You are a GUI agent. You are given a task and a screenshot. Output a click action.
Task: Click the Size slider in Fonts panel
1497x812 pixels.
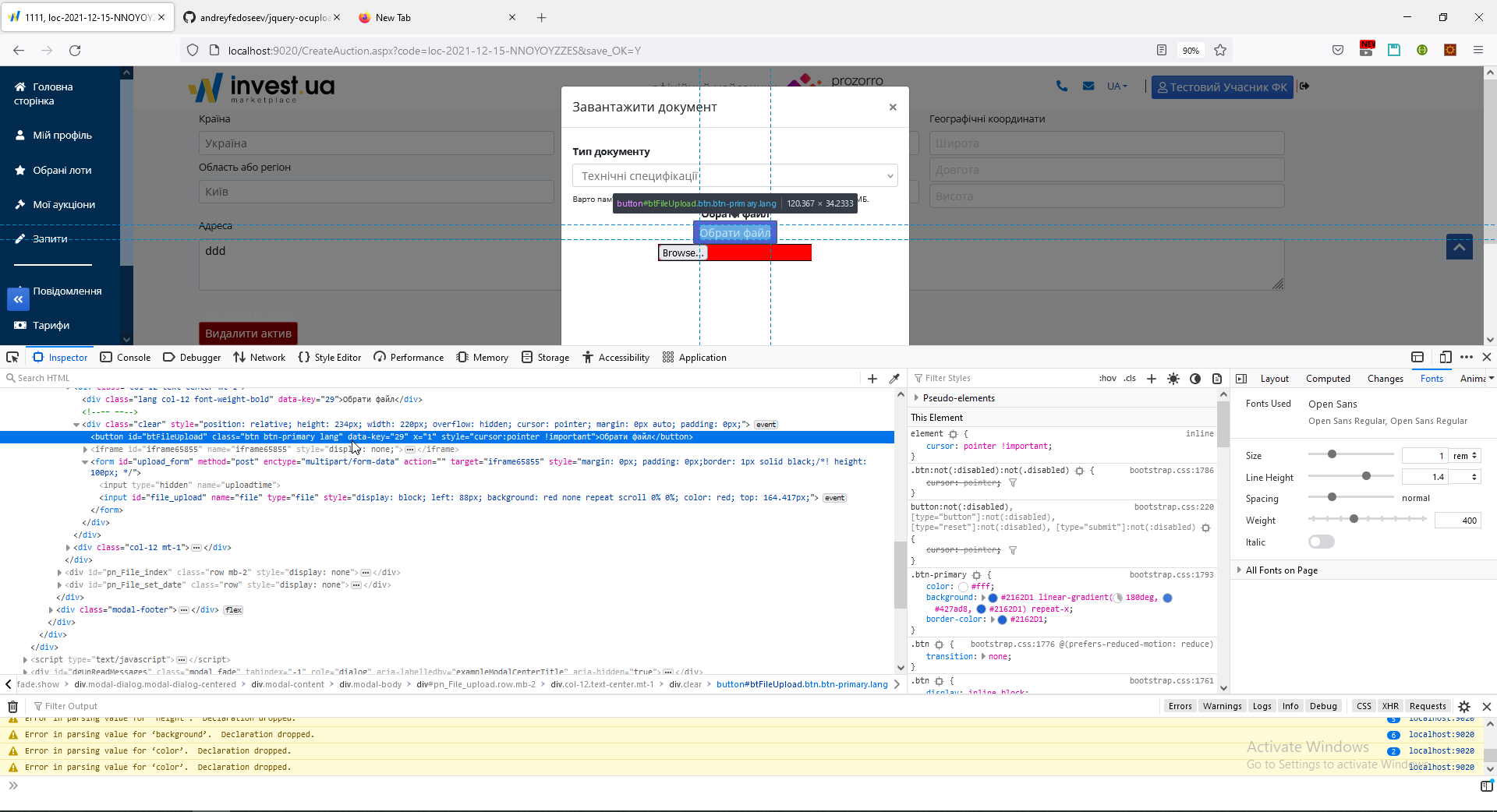pyautogui.click(x=1350, y=454)
